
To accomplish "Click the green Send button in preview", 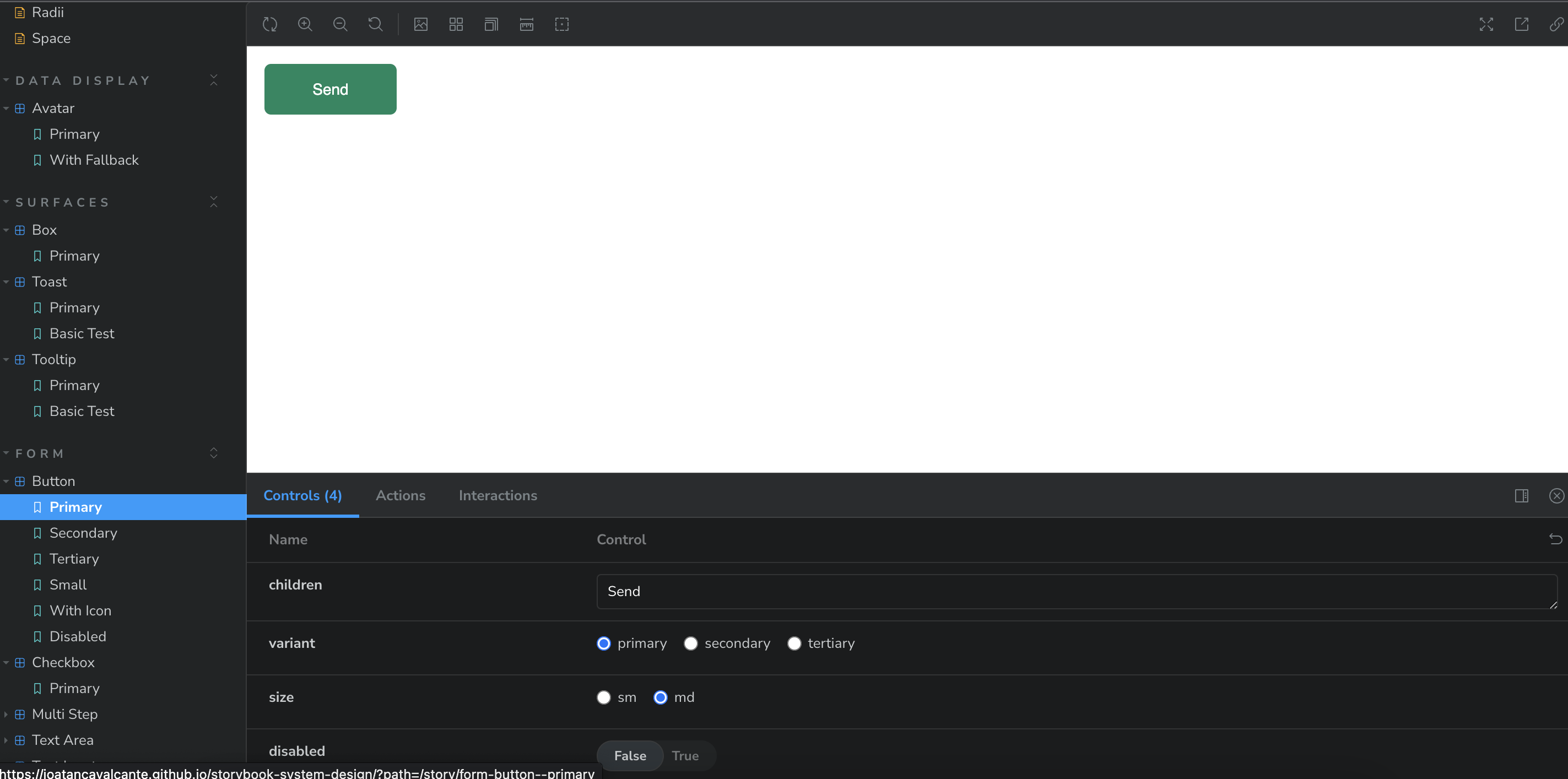I will 330,89.
